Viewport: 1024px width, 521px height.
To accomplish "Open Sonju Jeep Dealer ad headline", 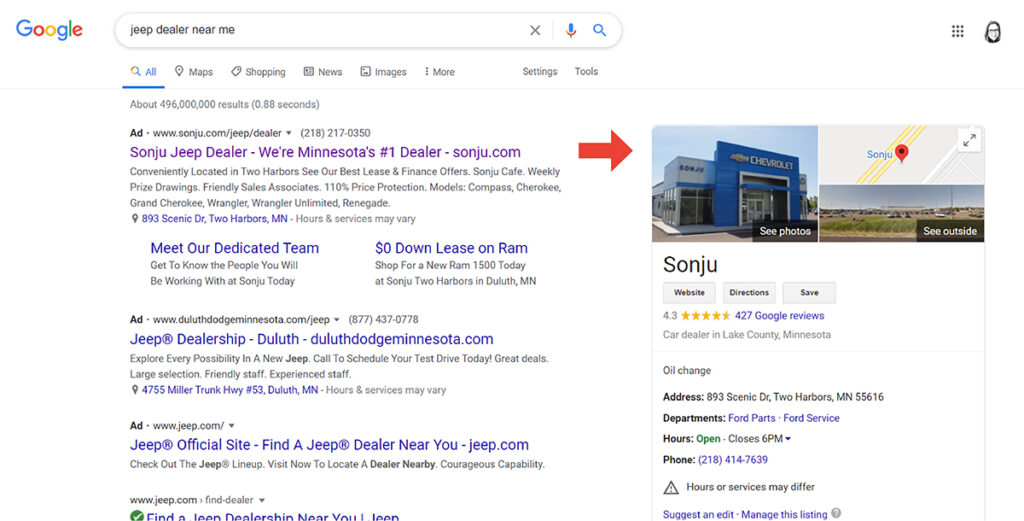I will pos(325,152).
